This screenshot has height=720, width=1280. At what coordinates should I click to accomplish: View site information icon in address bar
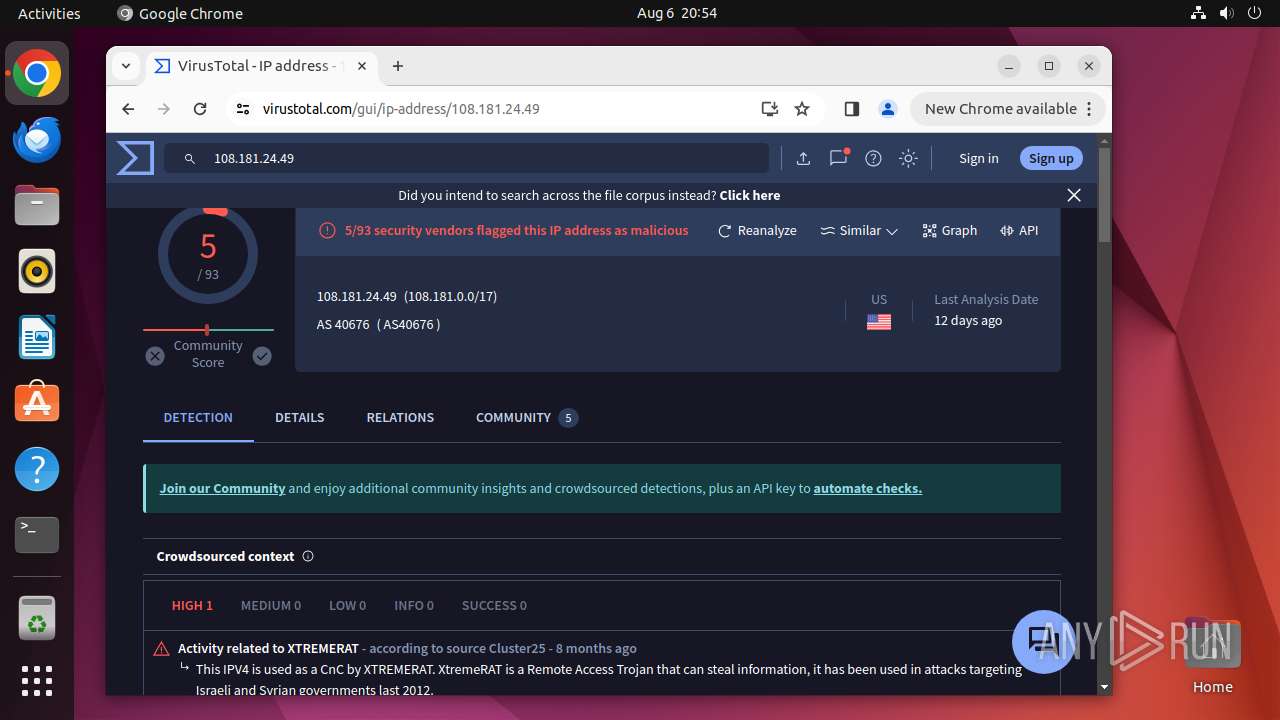coord(243,109)
